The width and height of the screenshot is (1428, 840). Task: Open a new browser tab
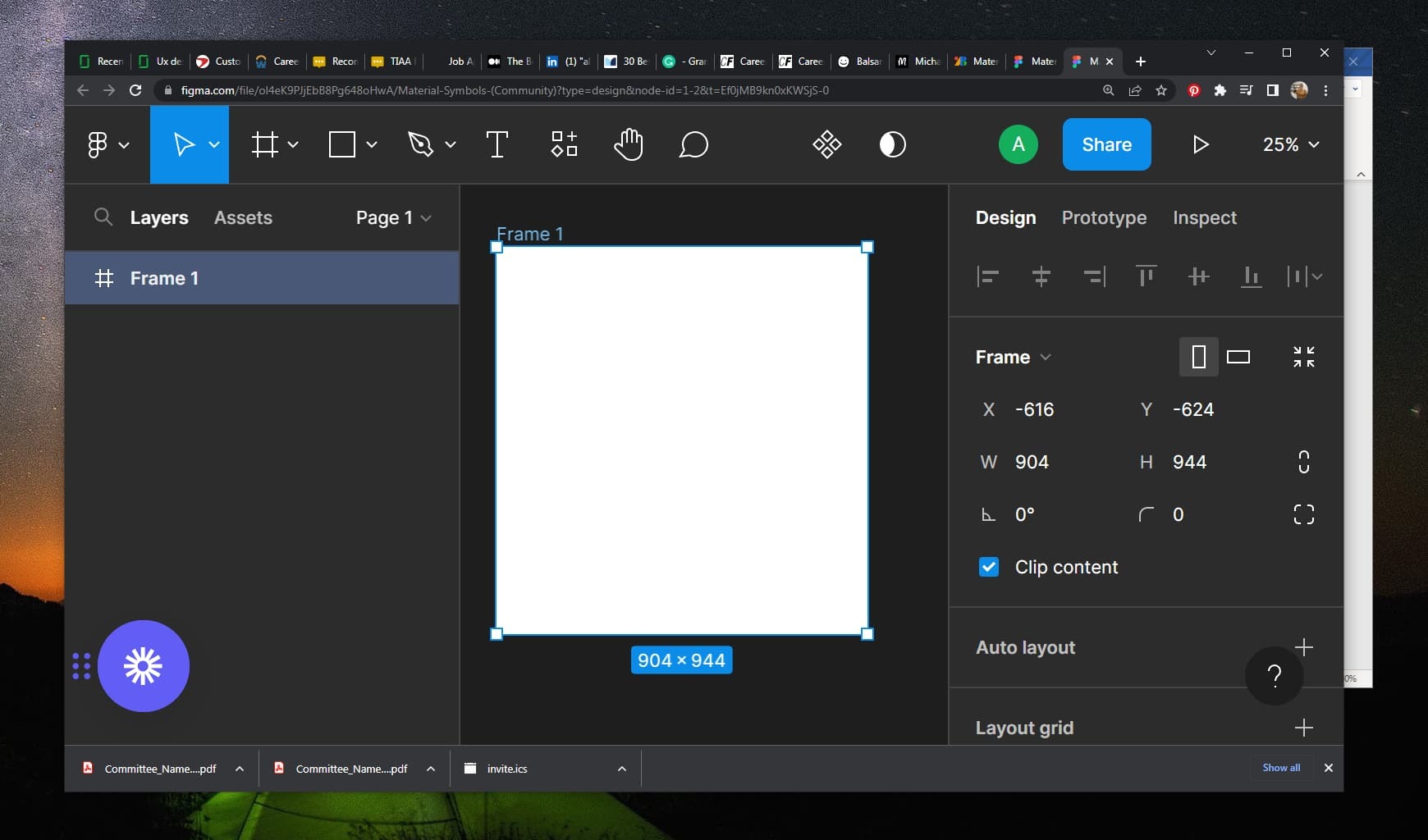[x=1140, y=62]
